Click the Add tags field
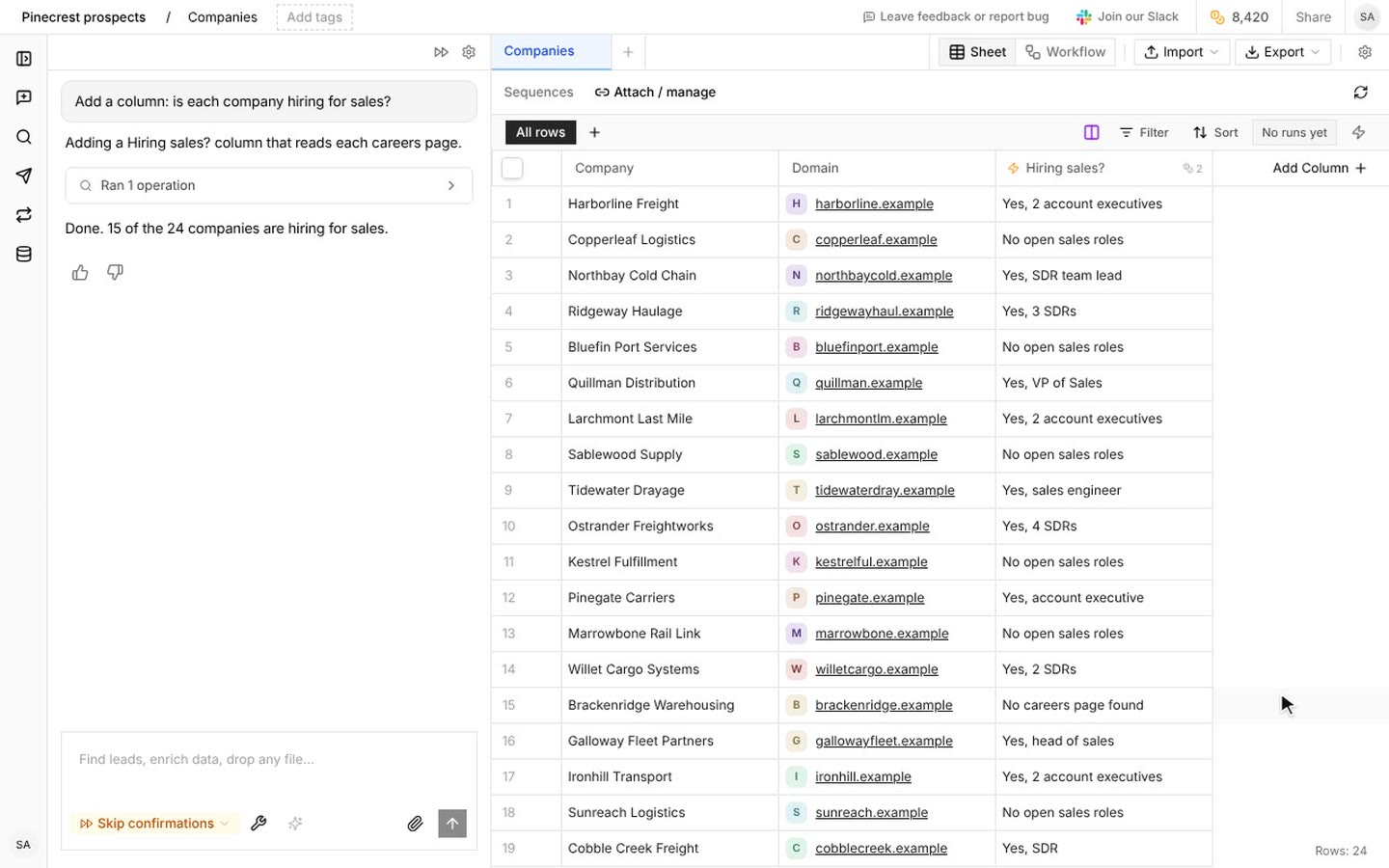This screenshot has height=868, width=1389. pyautogui.click(x=314, y=17)
